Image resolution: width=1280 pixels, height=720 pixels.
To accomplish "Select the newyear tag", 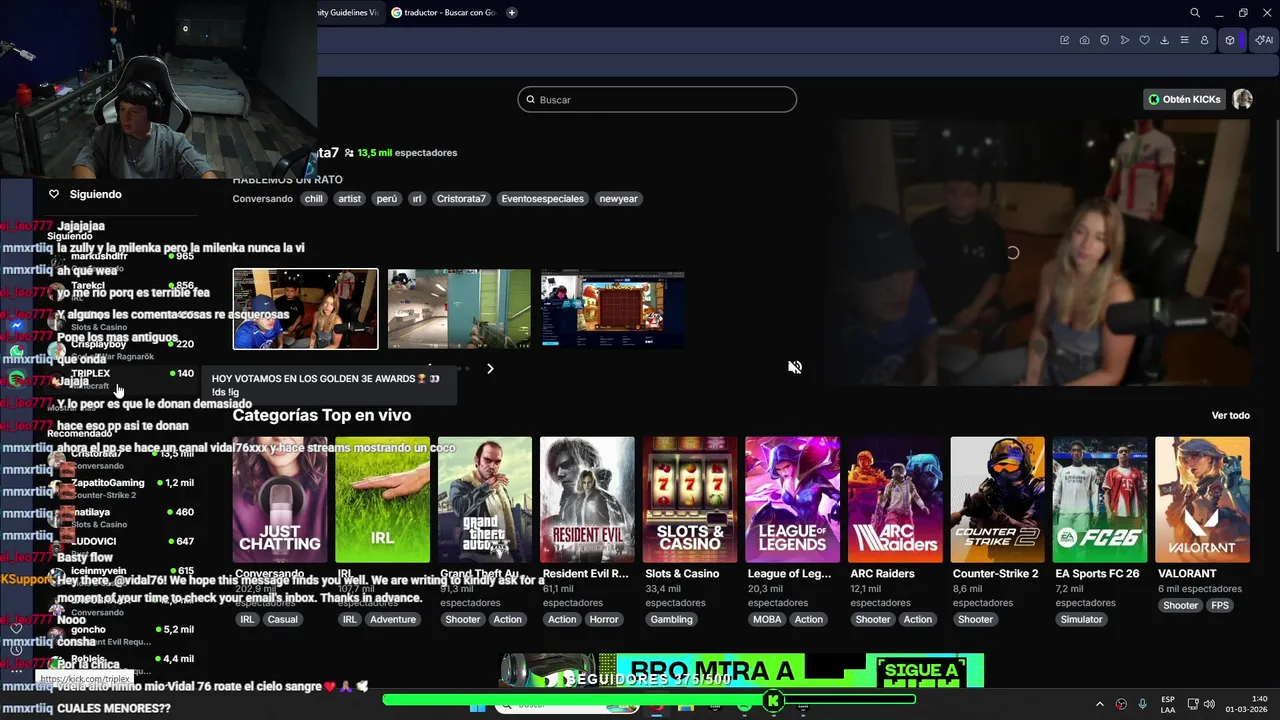I will [618, 199].
